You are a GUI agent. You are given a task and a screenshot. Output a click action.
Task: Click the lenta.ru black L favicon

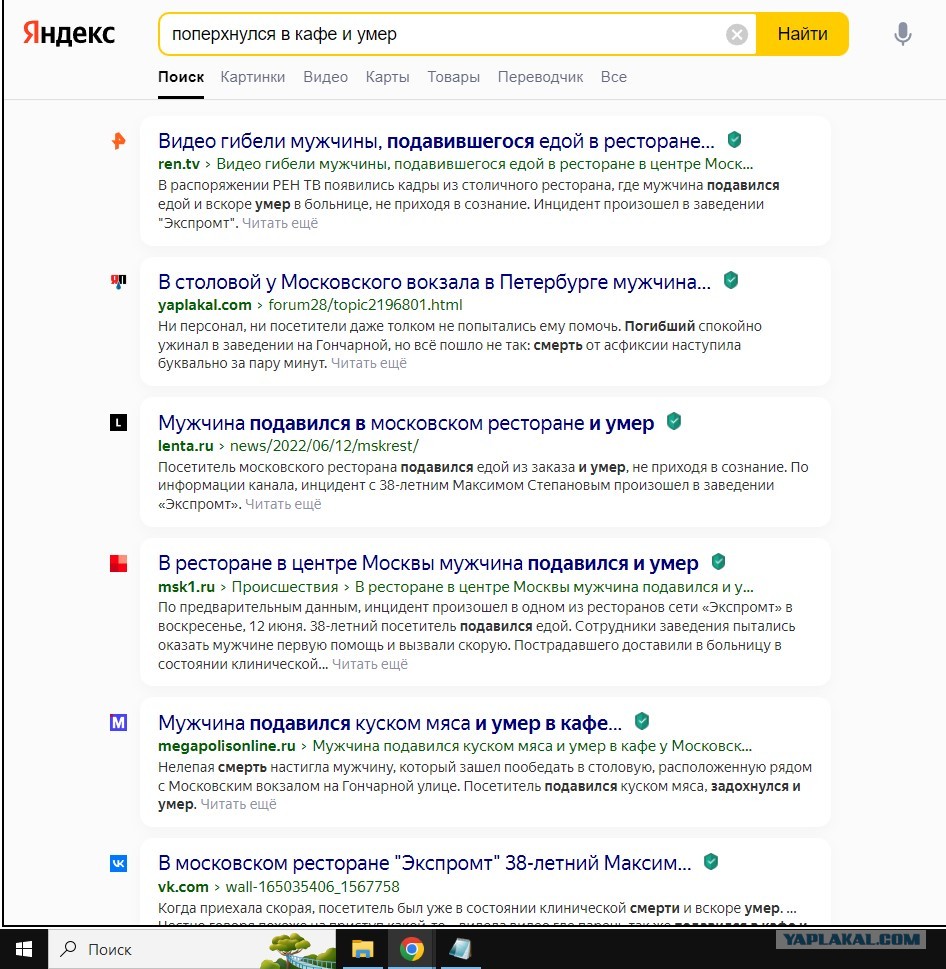pos(118,423)
